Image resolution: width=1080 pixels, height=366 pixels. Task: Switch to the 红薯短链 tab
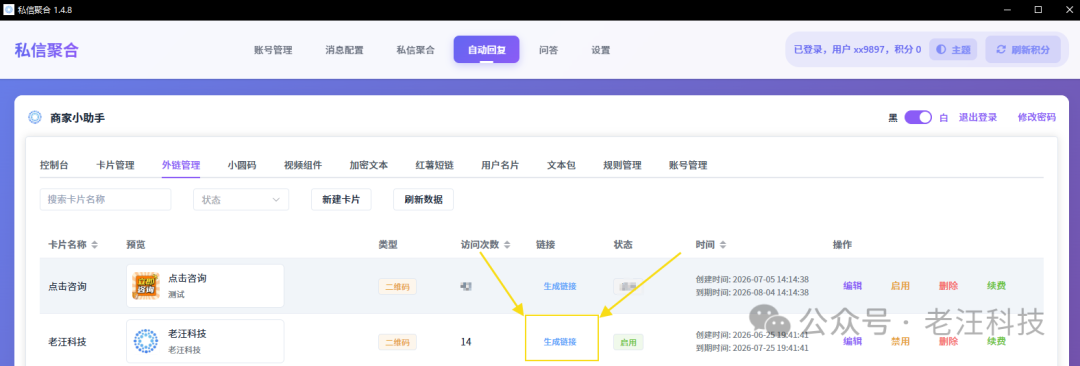[x=434, y=165]
